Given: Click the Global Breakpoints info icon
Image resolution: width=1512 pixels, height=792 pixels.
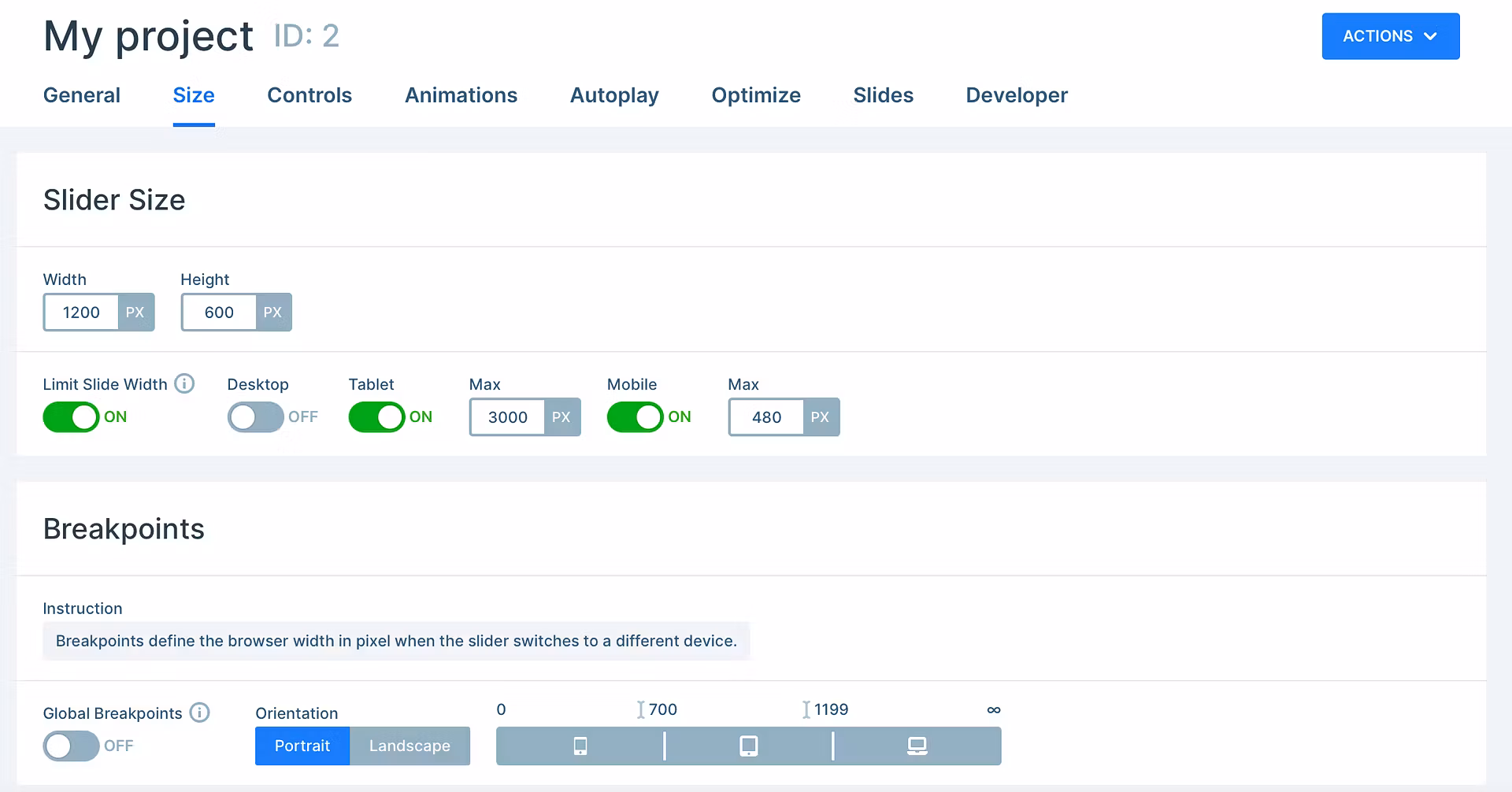Looking at the screenshot, I should (200, 712).
